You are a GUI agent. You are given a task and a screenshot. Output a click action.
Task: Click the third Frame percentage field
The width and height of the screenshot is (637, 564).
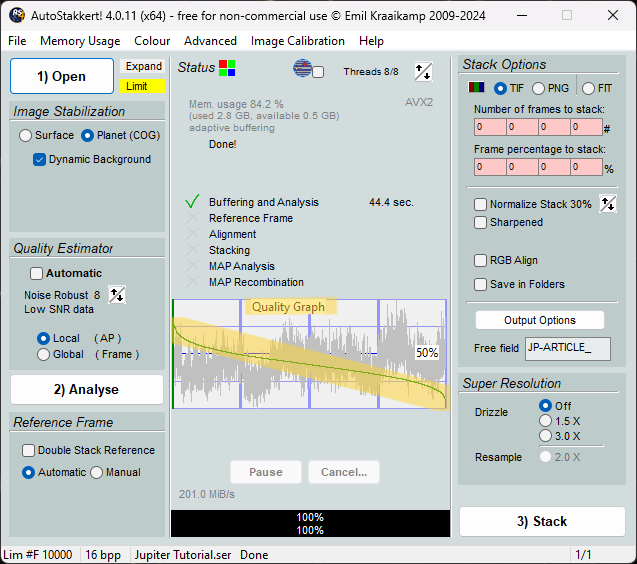(555, 167)
